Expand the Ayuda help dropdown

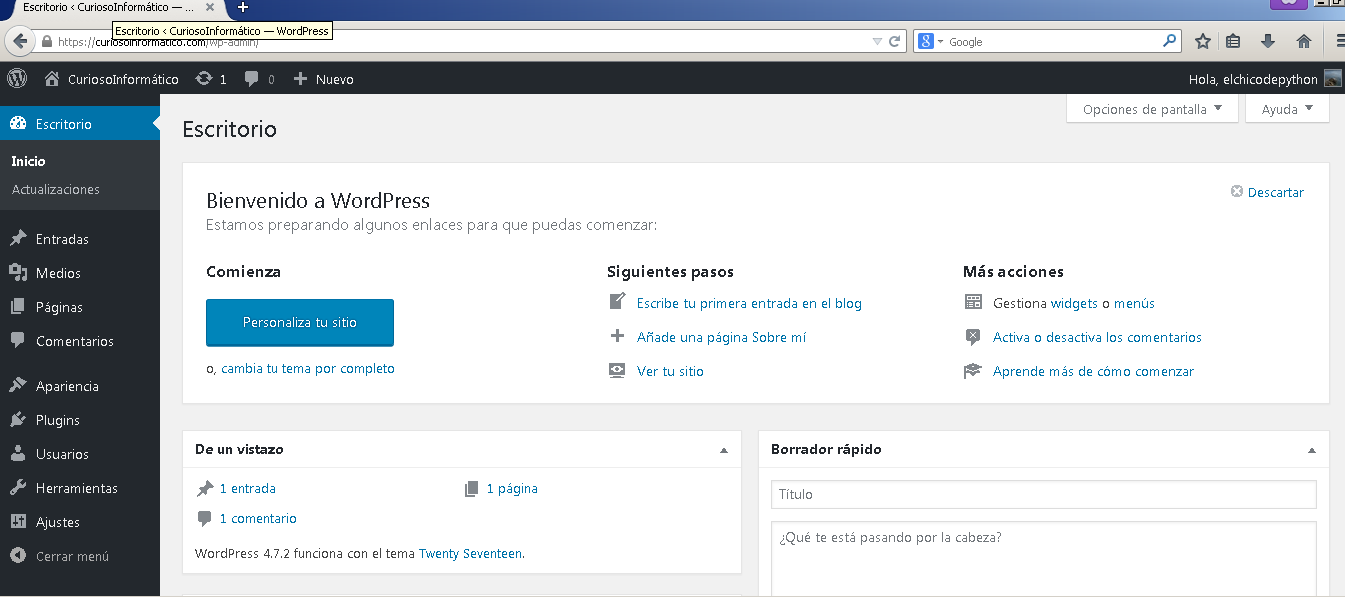click(x=1287, y=109)
